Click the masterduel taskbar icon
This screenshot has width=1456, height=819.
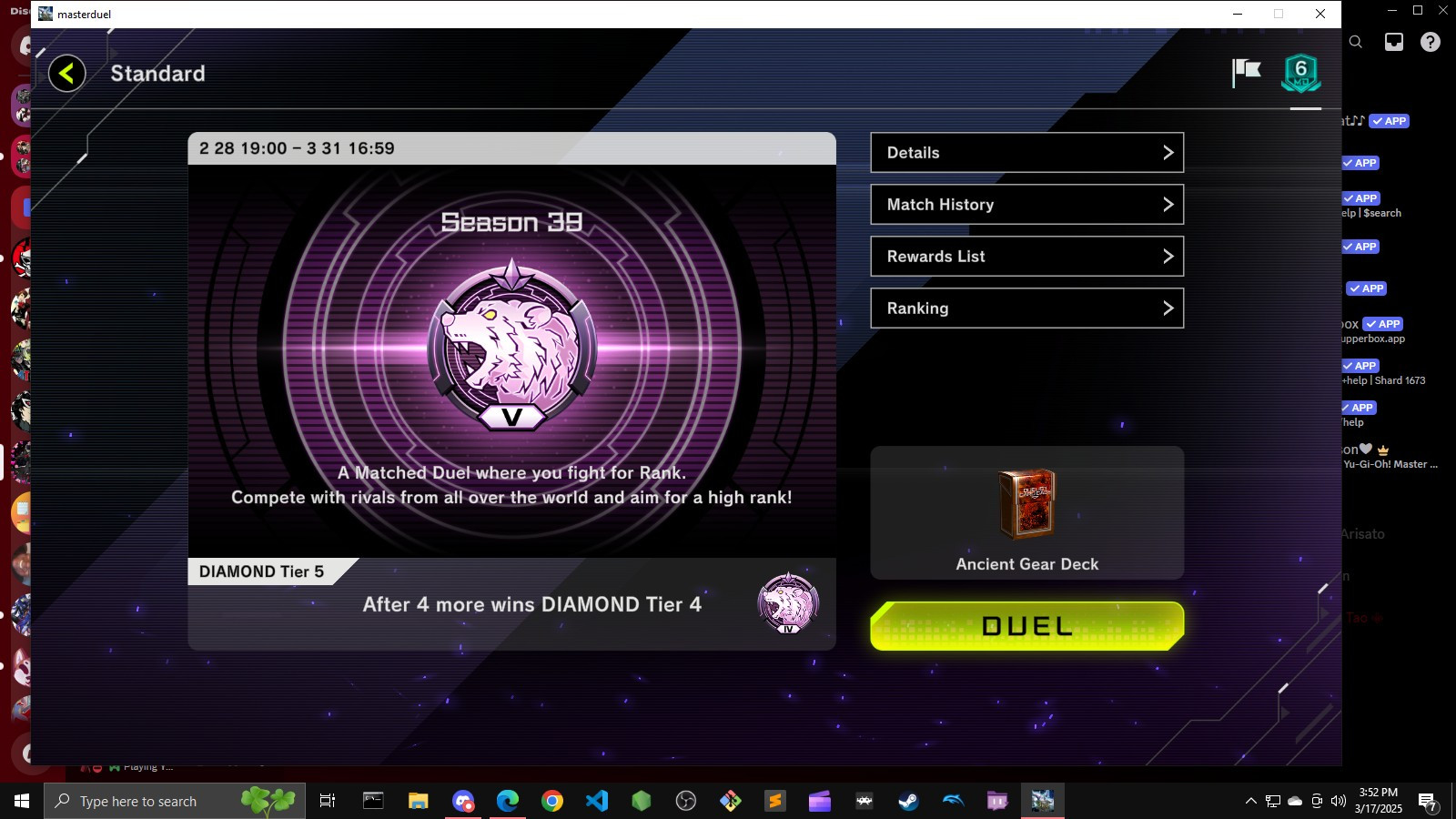coord(1042,801)
